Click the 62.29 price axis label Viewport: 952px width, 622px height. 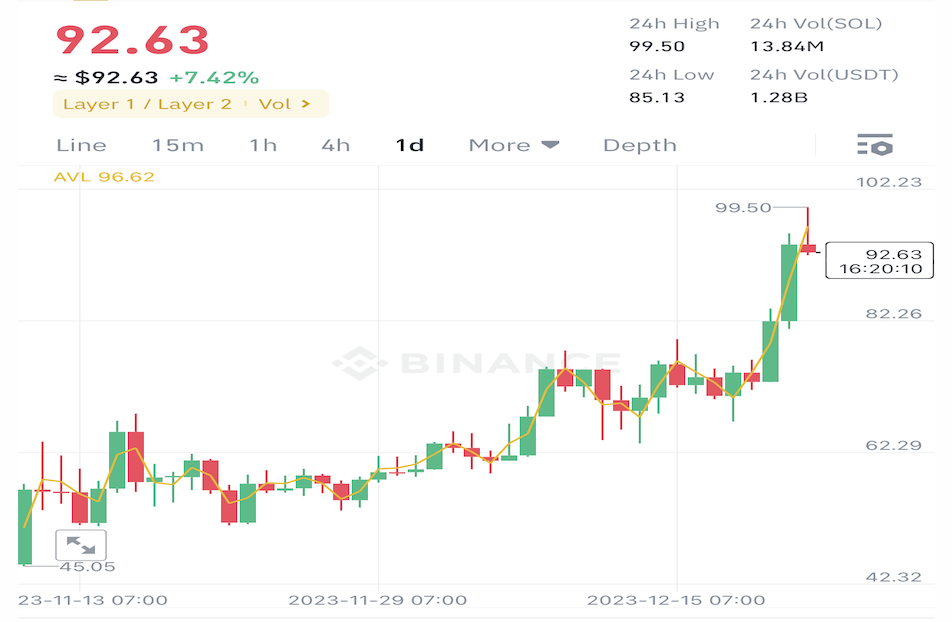pos(894,445)
